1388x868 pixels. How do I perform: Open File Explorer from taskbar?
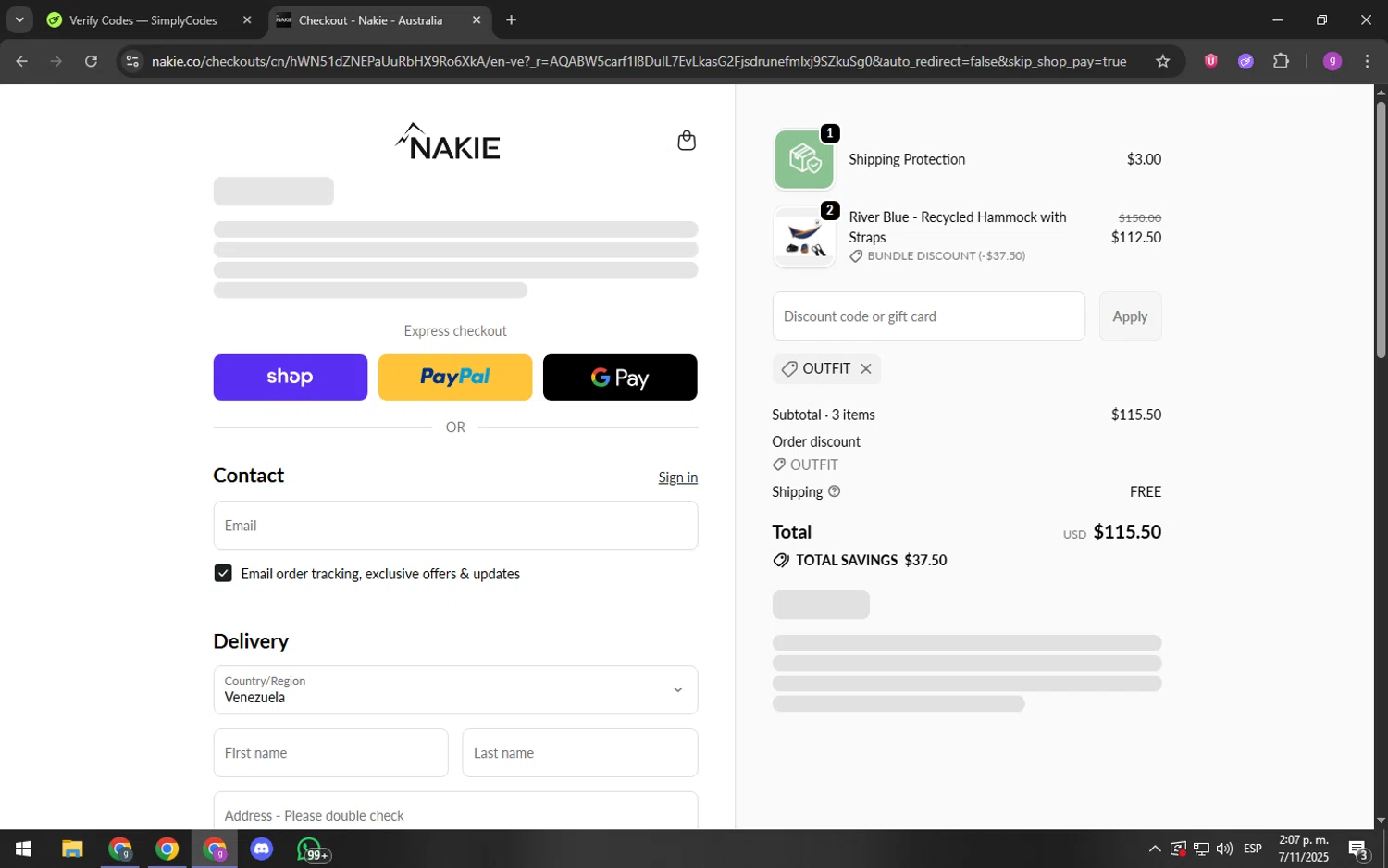[x=72, y=849]
